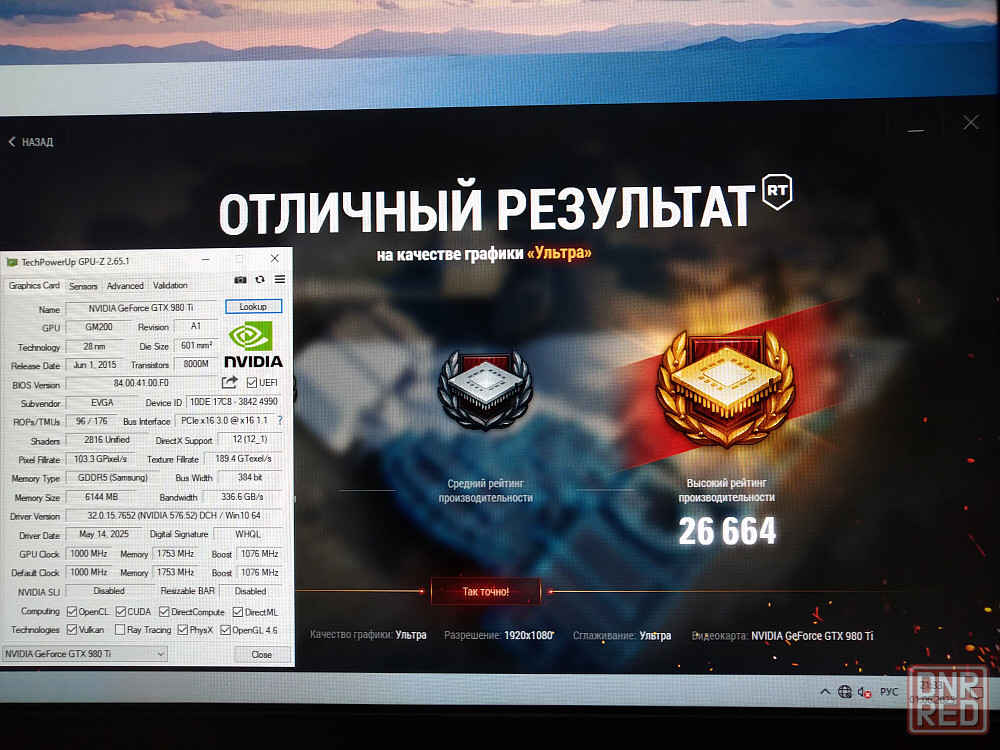Go back with the НАЗАД button

pyautogui.click(x=31, y=142)
